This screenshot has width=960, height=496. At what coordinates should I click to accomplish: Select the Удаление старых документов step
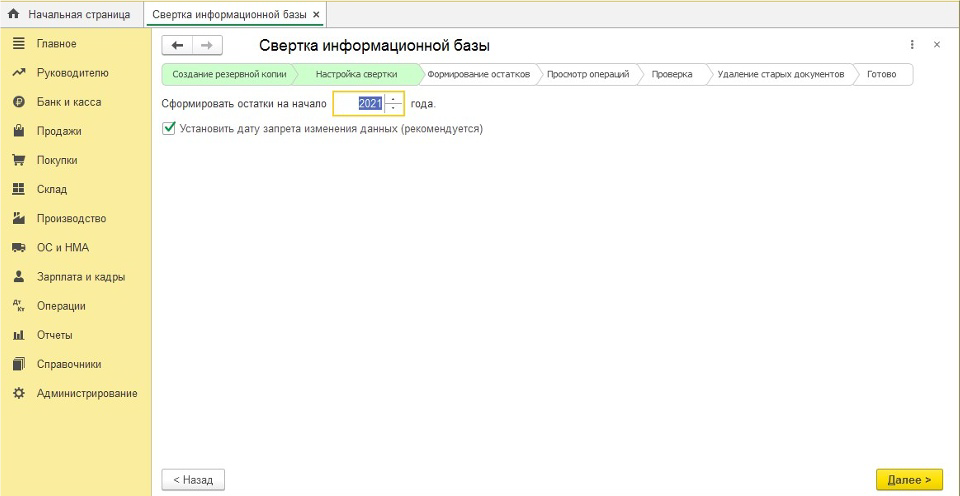coord(781,74)
